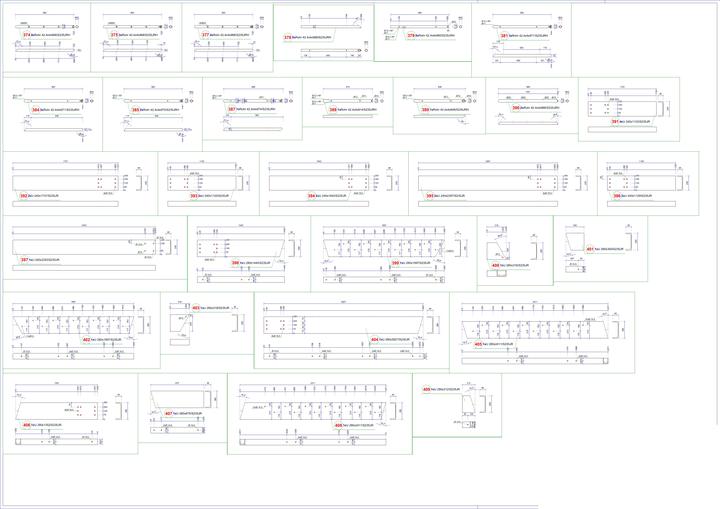The image size is (720, 509).
Task: Click the part mark 375 label
Action: [114, 35]
